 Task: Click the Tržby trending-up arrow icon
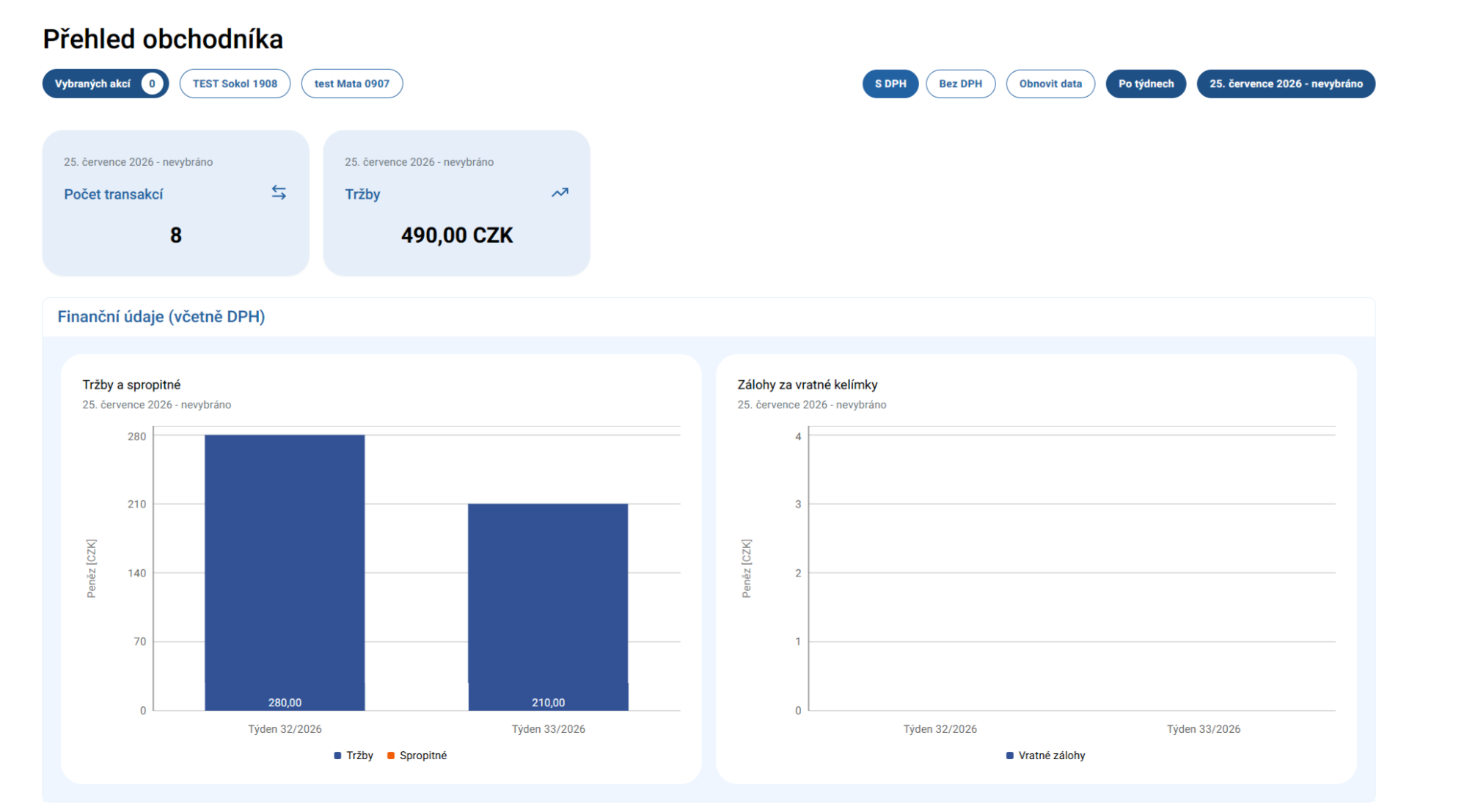[x=560, y=193]
